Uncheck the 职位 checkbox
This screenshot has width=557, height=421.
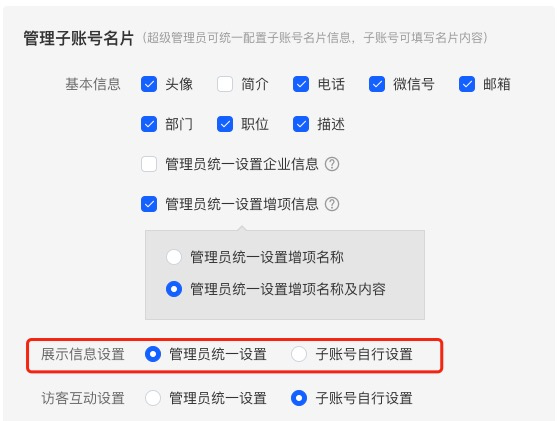pyautogui.click(x=225, y=124)
